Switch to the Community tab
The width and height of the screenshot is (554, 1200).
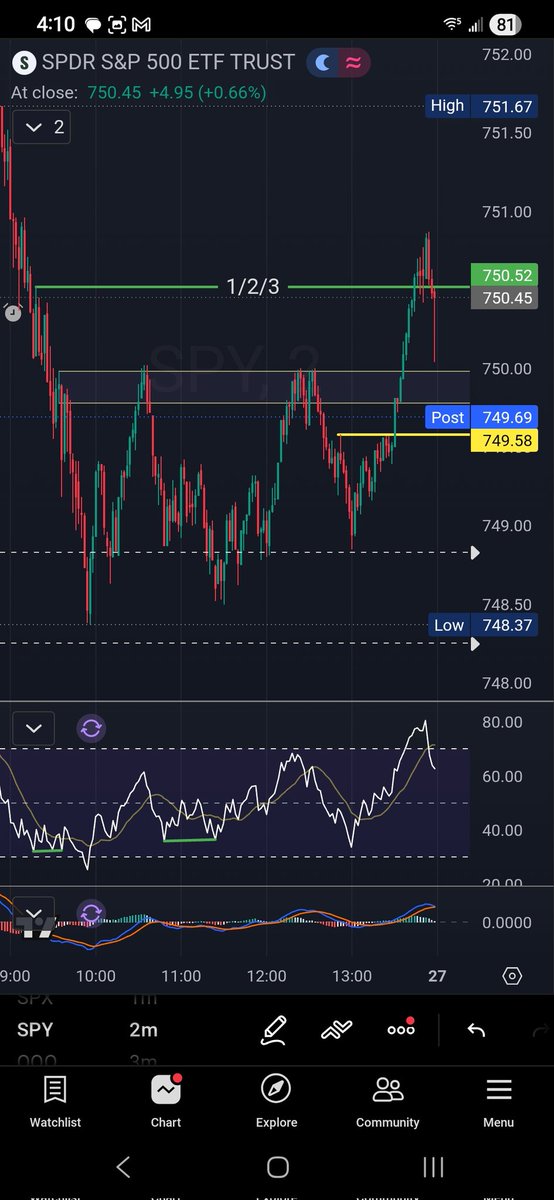click(x=387, y=1102)
